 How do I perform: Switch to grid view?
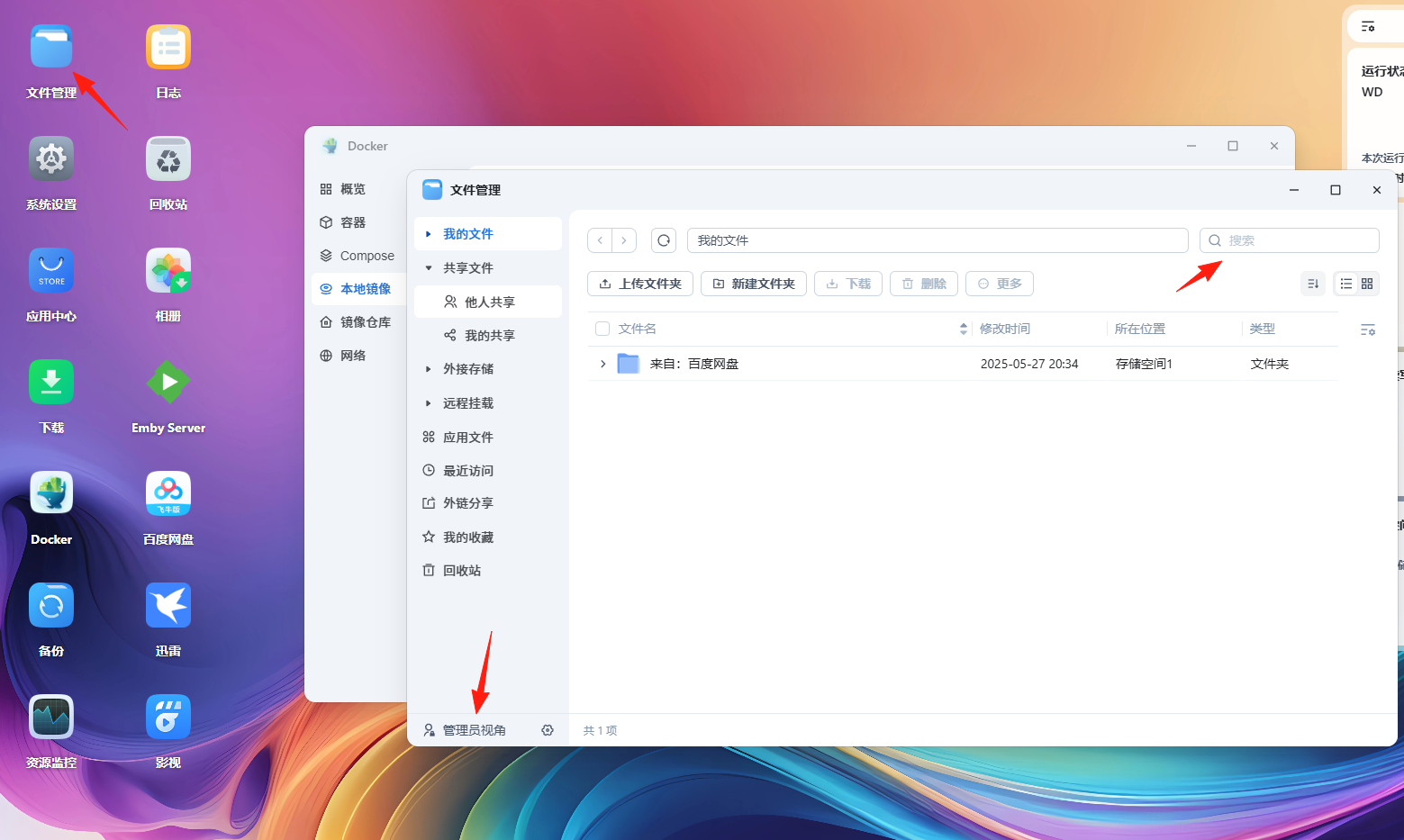pos(1367,284)
